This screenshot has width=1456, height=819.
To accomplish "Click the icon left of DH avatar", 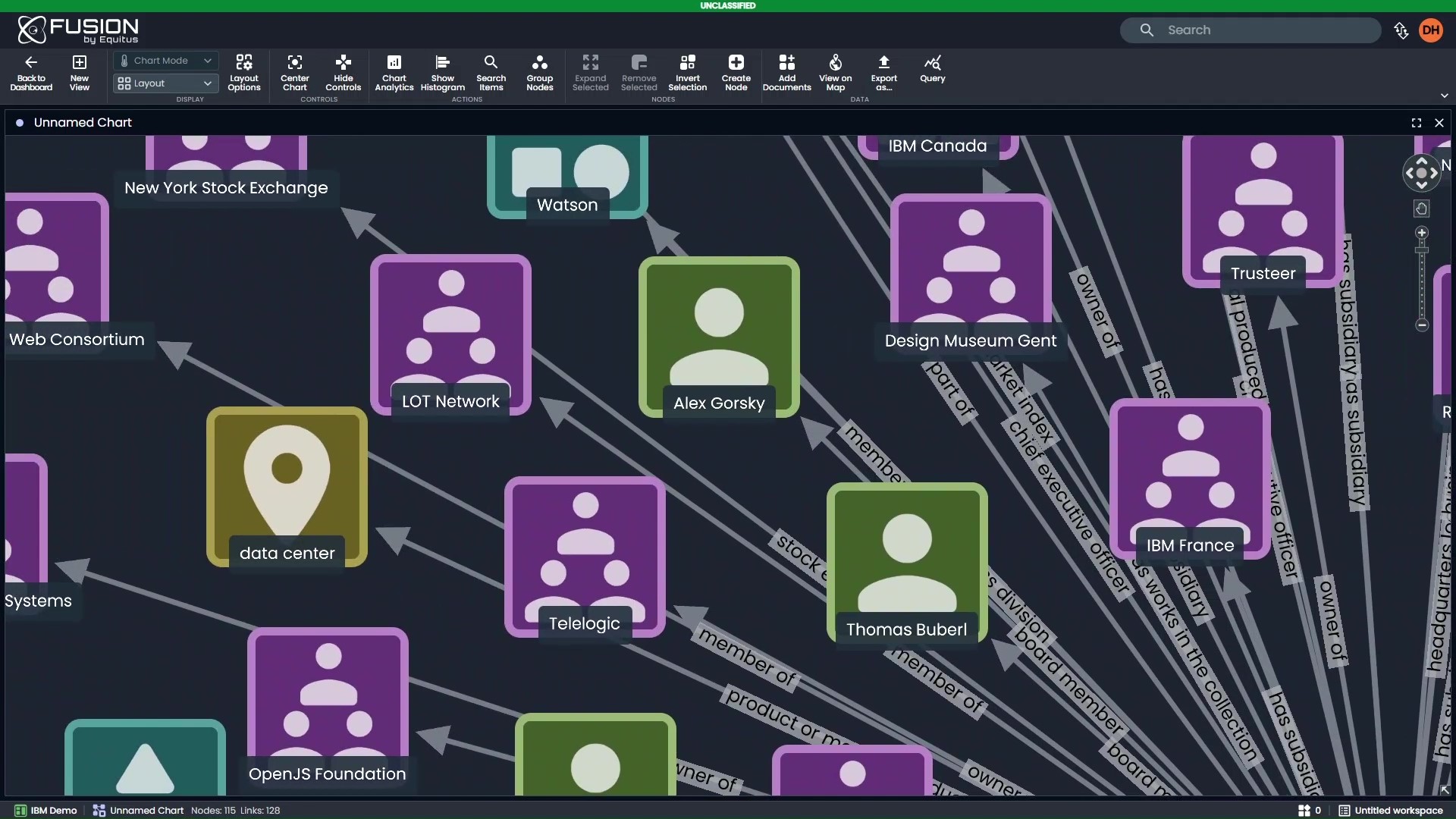I will [1401, 30].
